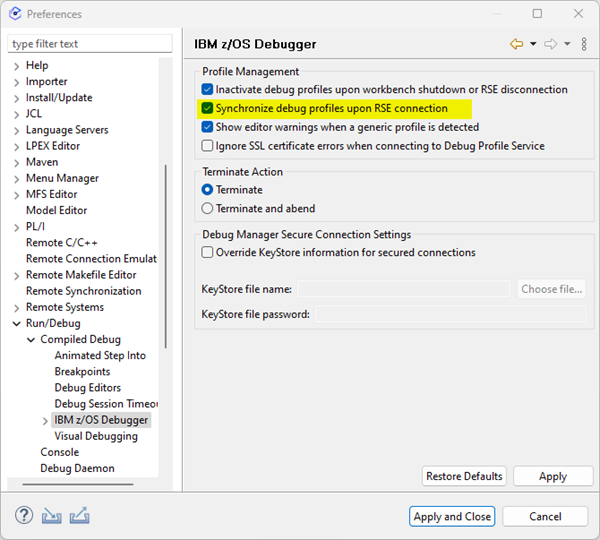Click the KeyStore file name field

pos(404,289)
